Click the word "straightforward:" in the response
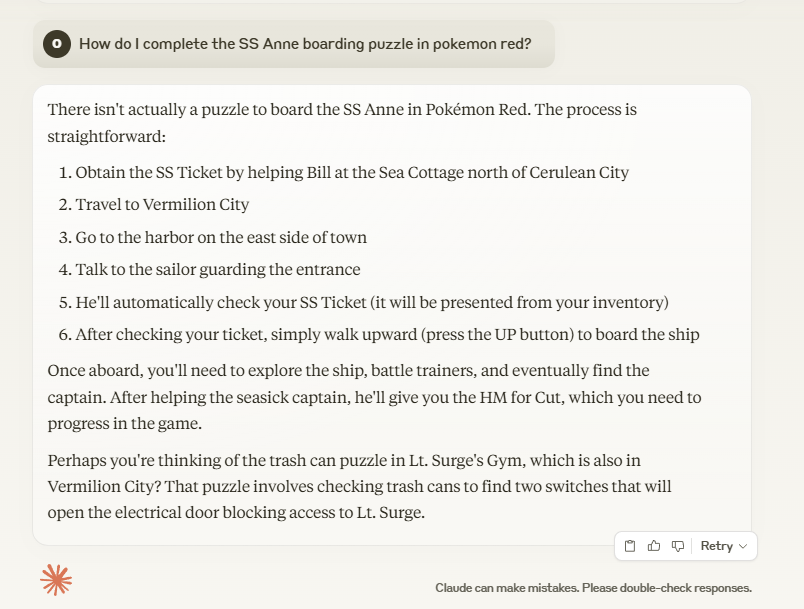Viewport: 804px width, 609px height. (107, 137)
